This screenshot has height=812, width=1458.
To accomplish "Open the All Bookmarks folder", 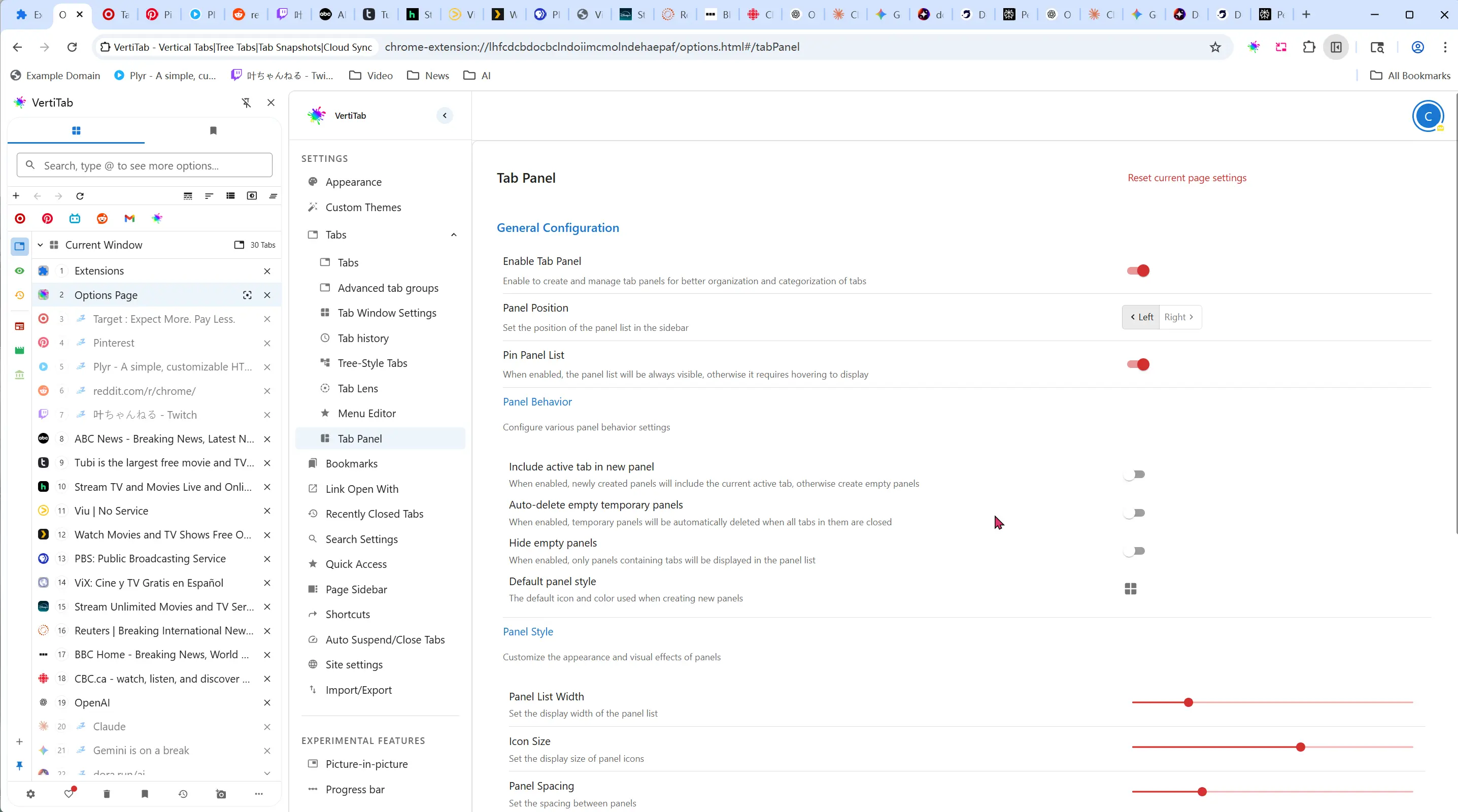I will [x=1410, y=75].
